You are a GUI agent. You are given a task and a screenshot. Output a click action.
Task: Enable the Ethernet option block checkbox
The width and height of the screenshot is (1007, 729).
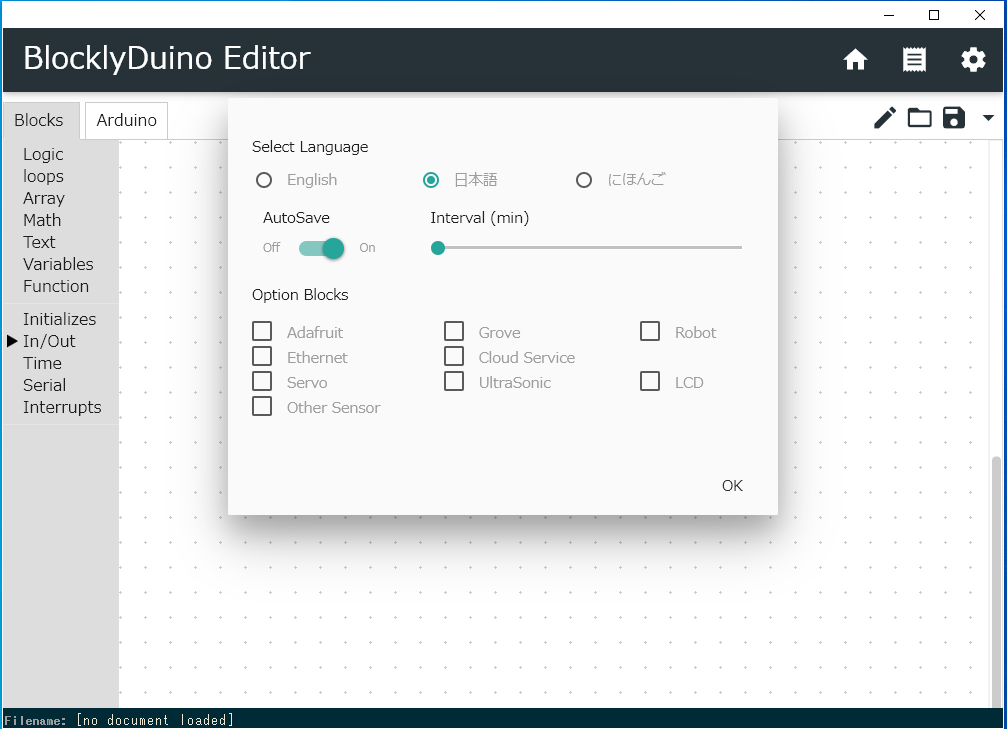[262, 356]
